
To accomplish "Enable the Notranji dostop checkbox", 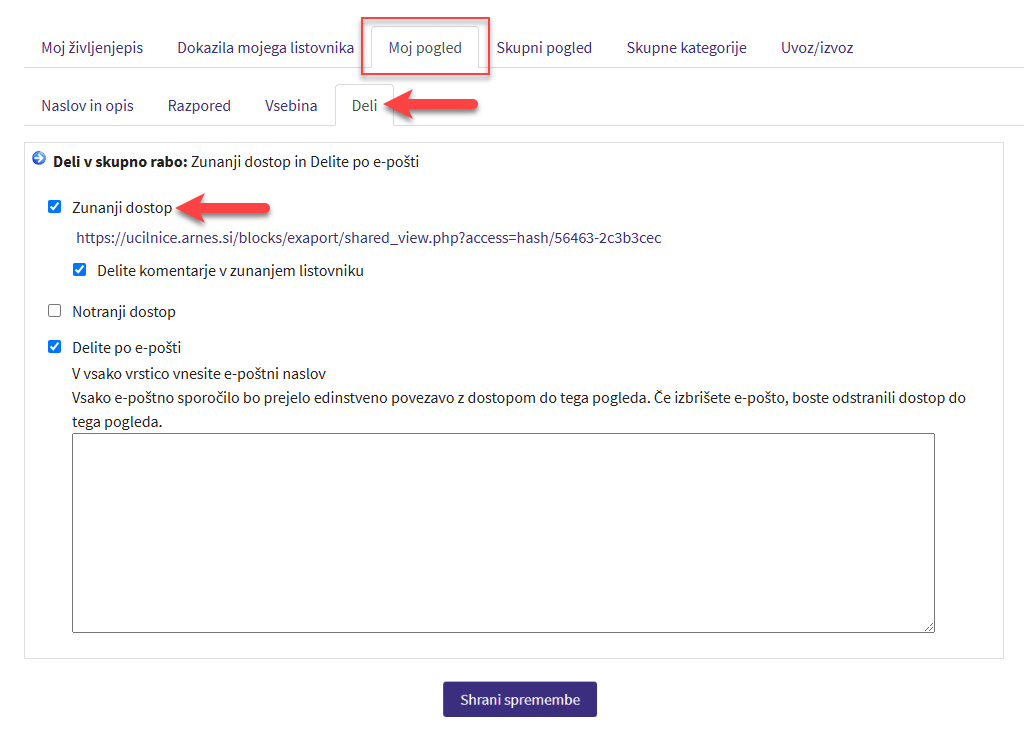I will (x=55, y=311).
